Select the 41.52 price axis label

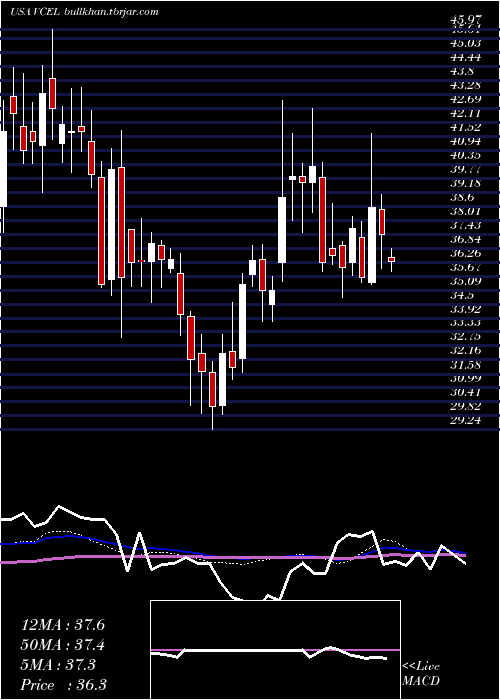(x=466, y=127)
